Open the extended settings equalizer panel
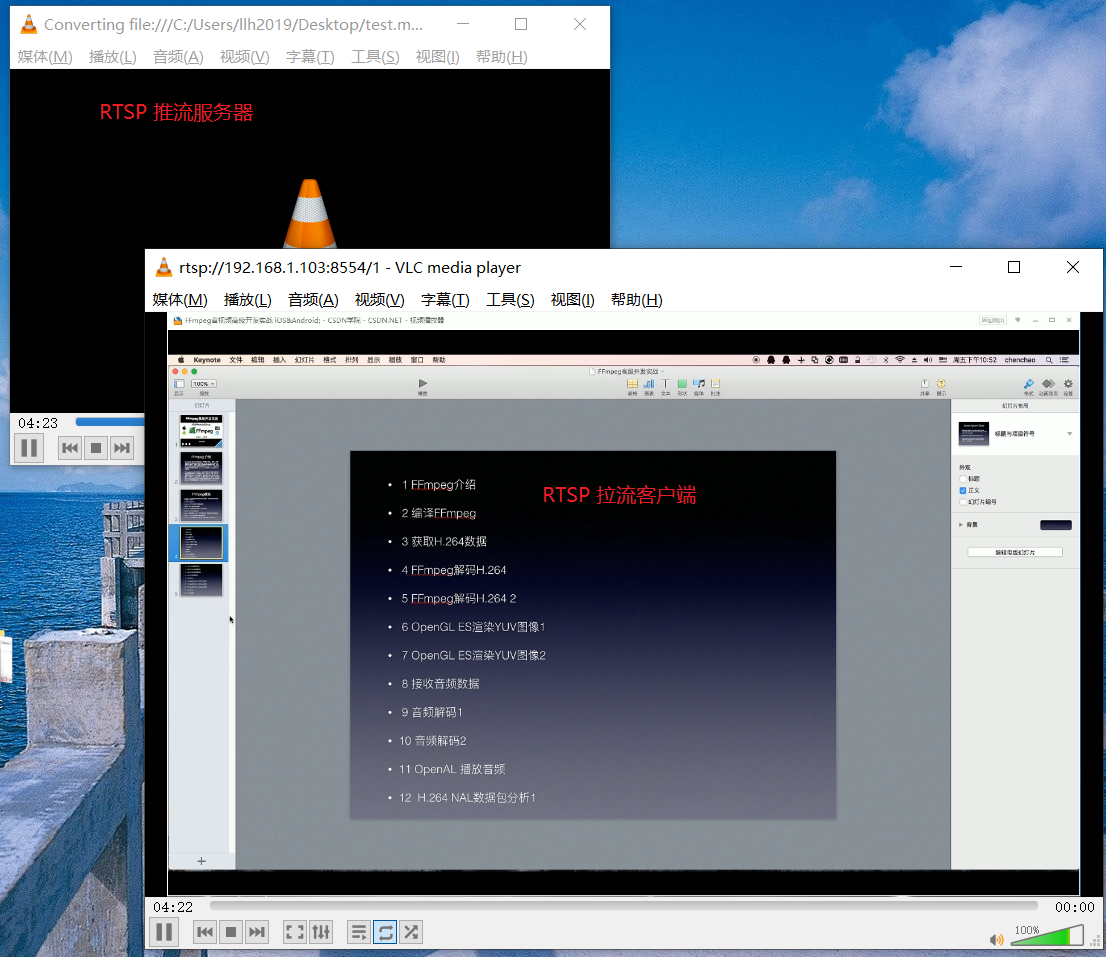Image resolution: width=1106 pixels, height=957 pixels. point(320,931)
